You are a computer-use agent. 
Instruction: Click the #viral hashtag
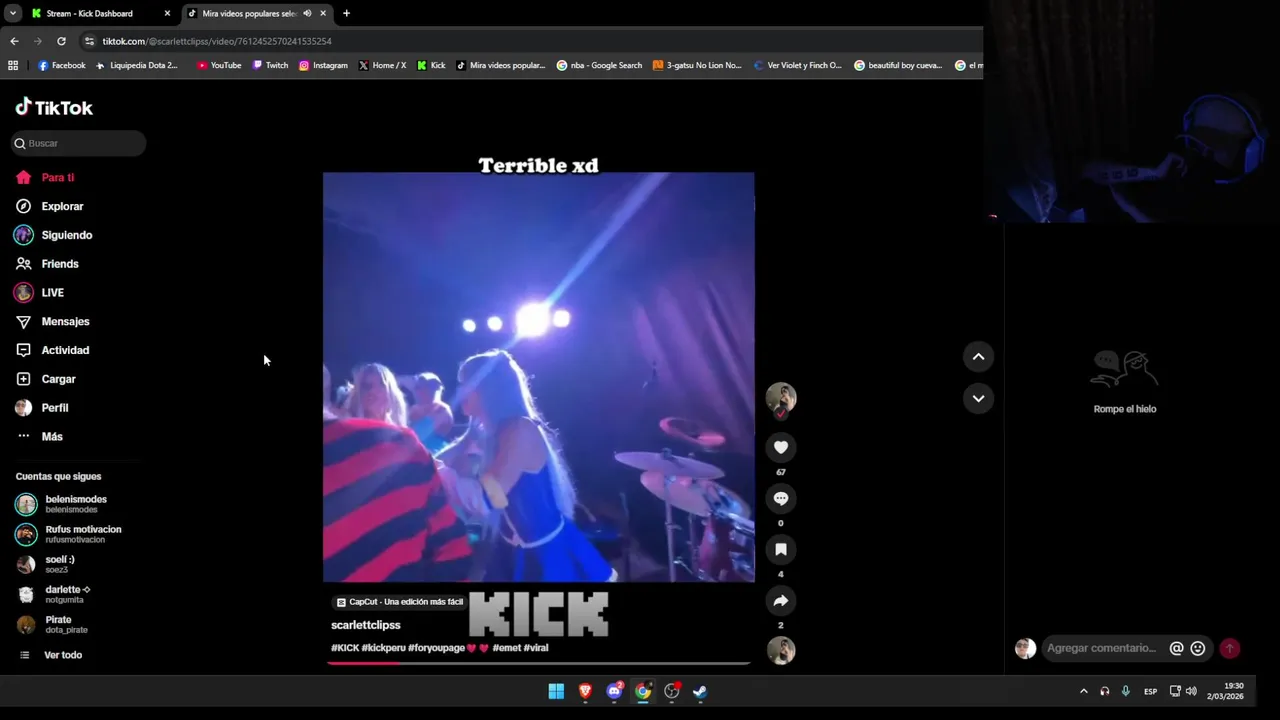[535, 648]
